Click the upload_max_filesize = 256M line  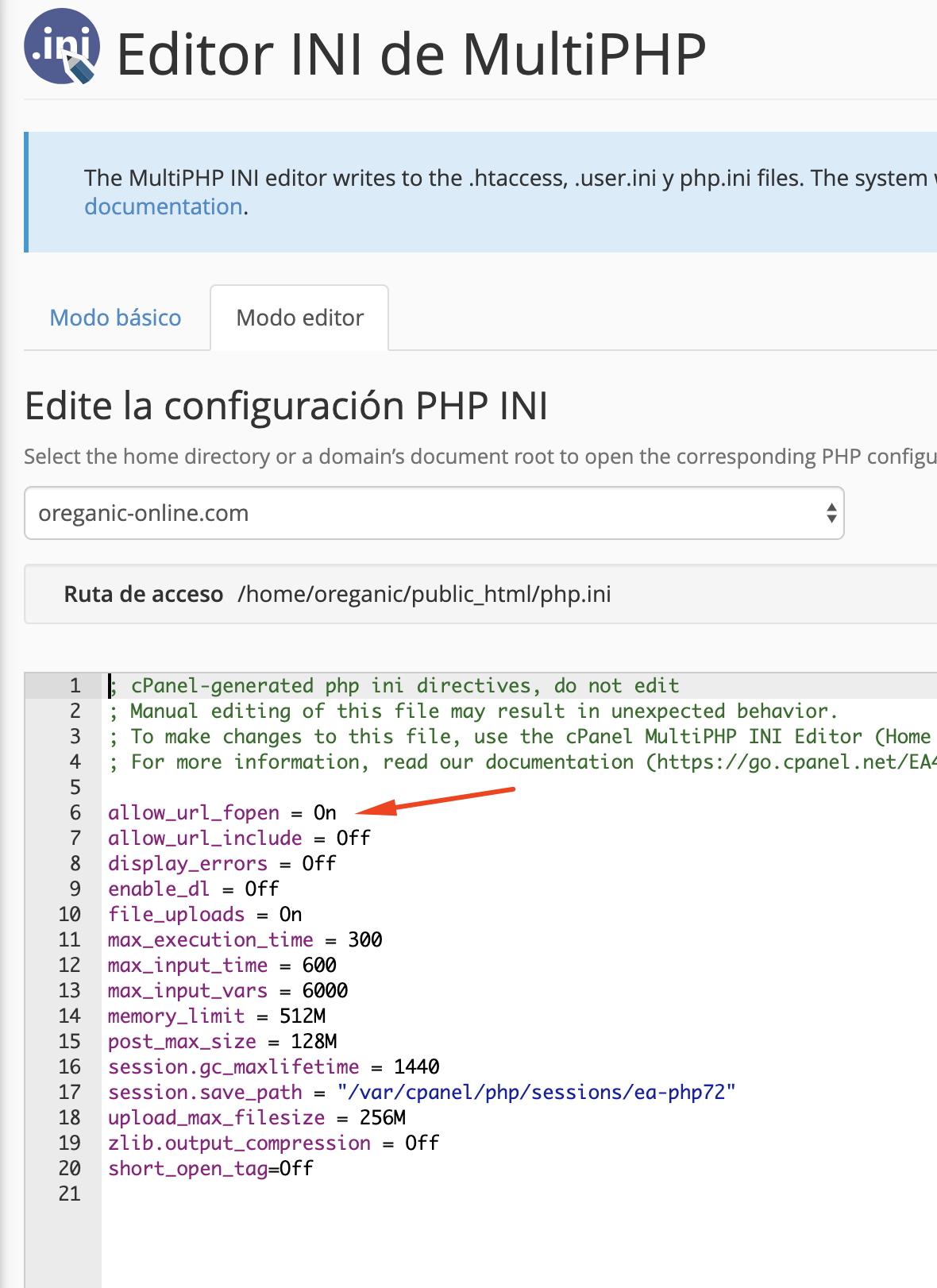tap(257, 1117)
